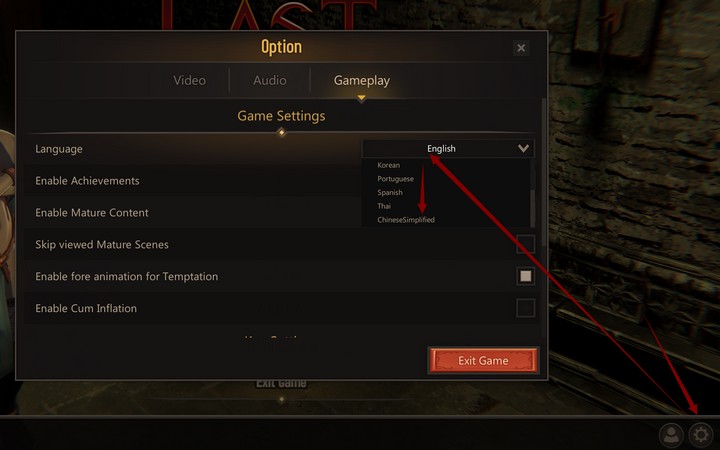Viewport: 720px width, 450px height.
Task: Choose Thai language option
Action: tap(384, 206)
